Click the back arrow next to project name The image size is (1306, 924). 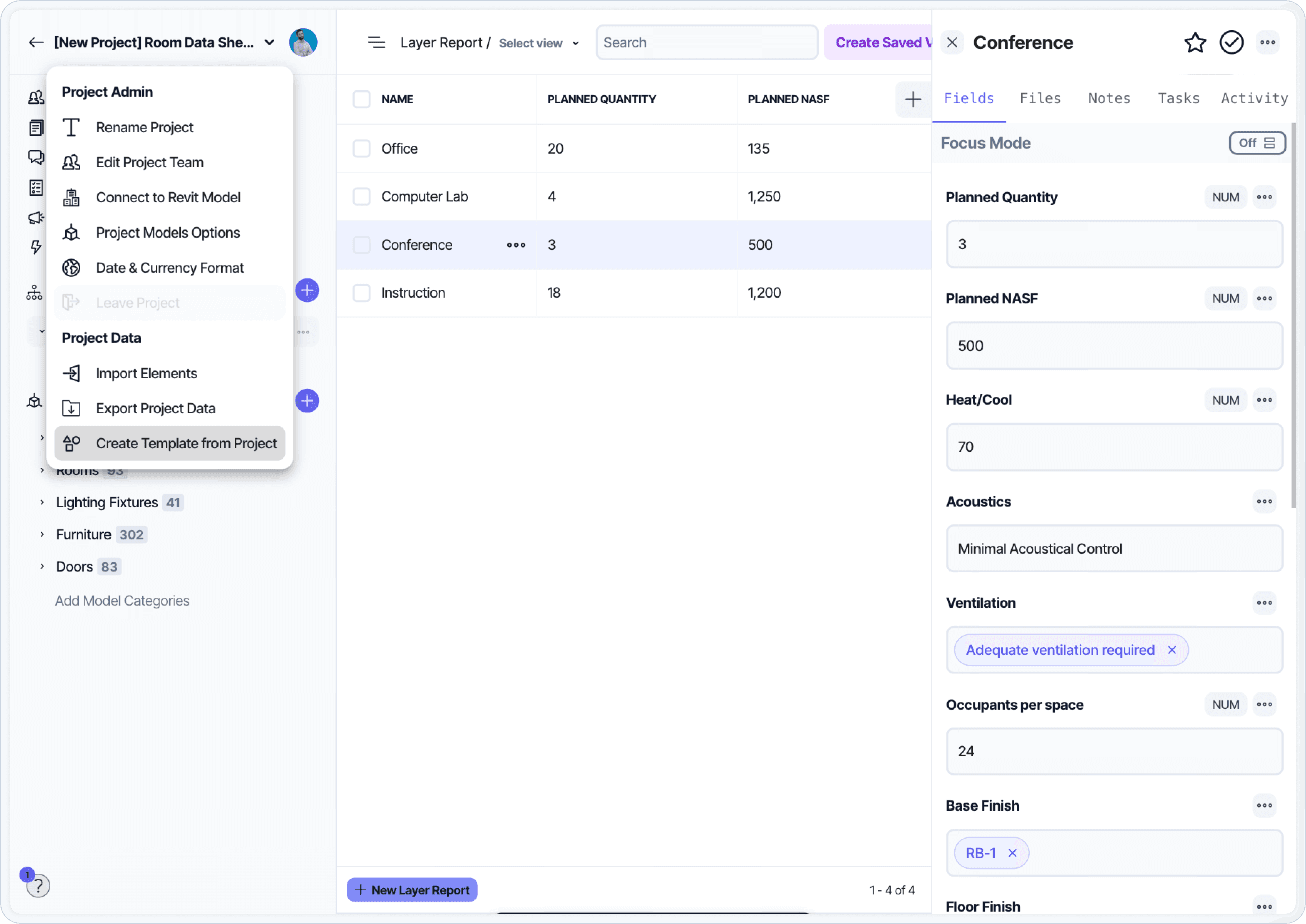point(36,43)
